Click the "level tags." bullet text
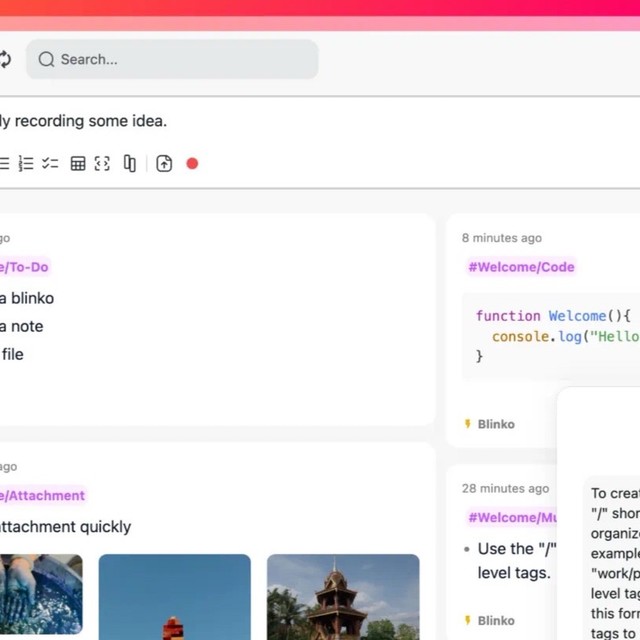Screen dimensions: 640x640 (x=514, y=573)
